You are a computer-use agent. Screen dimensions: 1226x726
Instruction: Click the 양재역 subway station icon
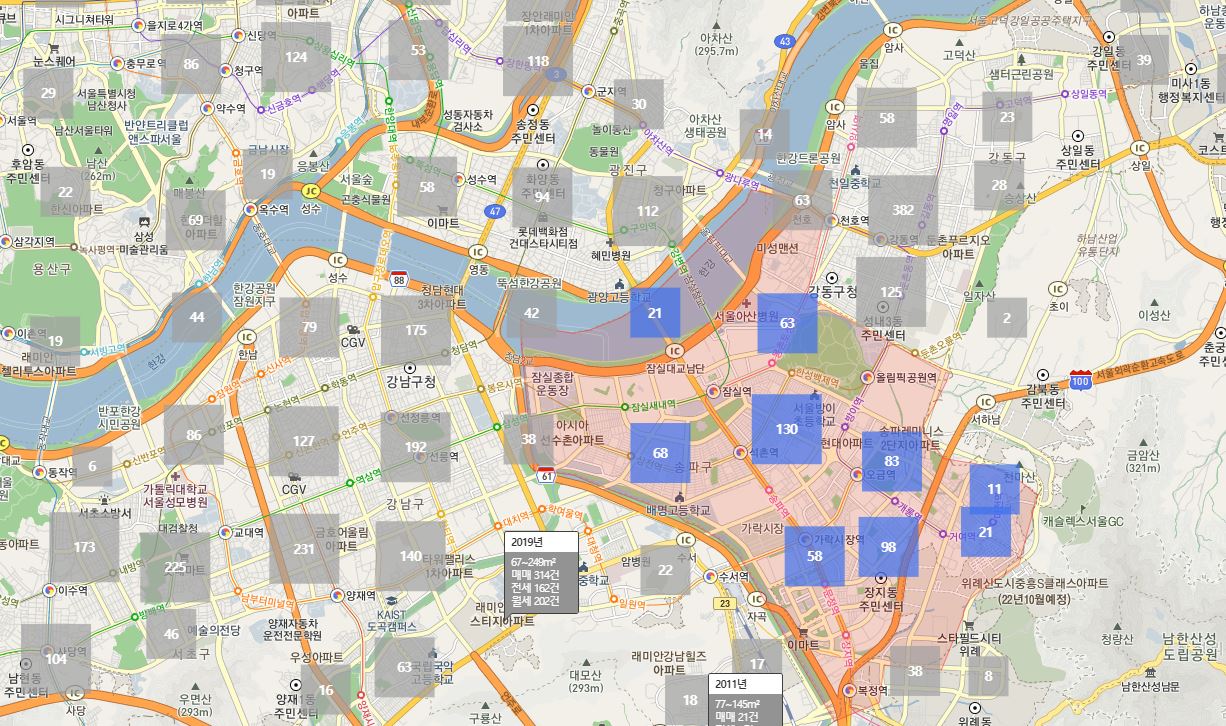pyautogui.click(x=337, y=595)
